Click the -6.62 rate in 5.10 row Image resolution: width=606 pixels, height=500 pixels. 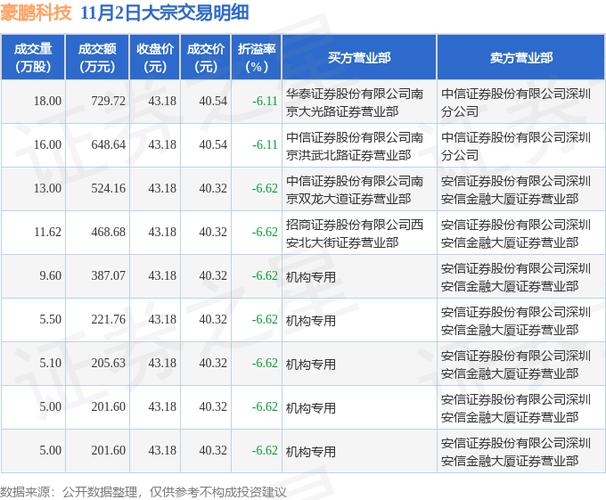265,363
